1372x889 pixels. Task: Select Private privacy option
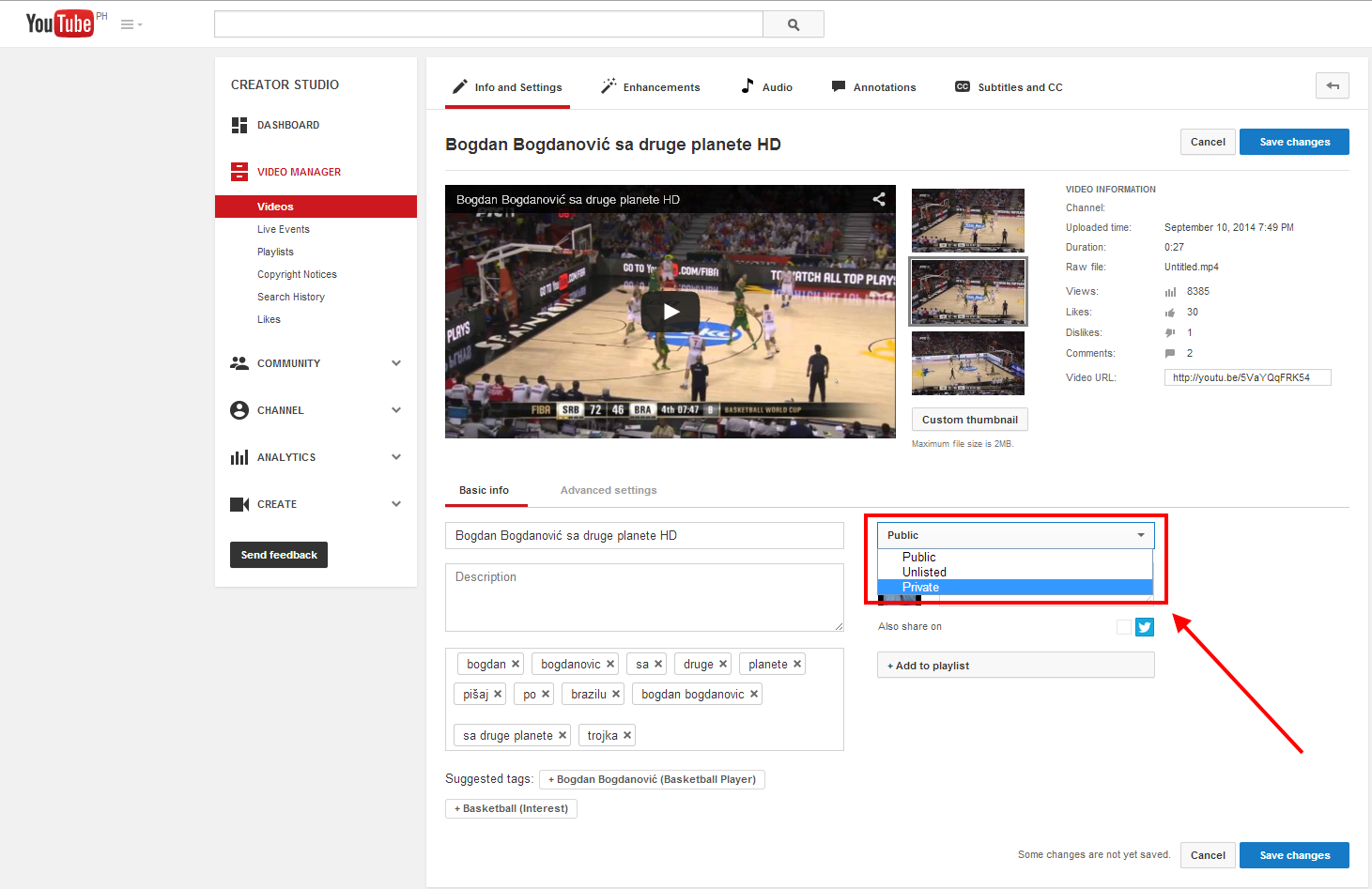1015,587
